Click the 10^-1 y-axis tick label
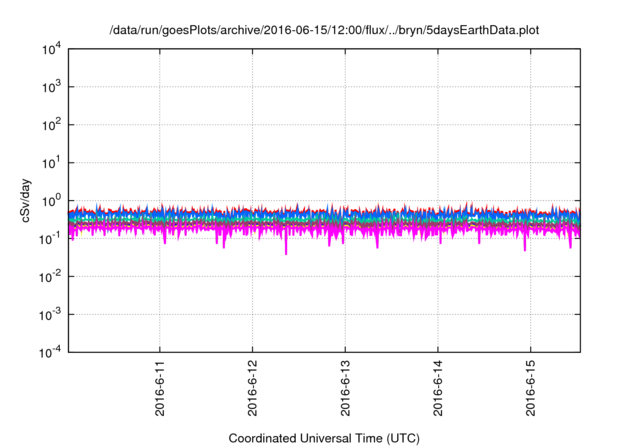Viewport: 640px width, 448px height. pyautogui.click(x=50, y=239)
